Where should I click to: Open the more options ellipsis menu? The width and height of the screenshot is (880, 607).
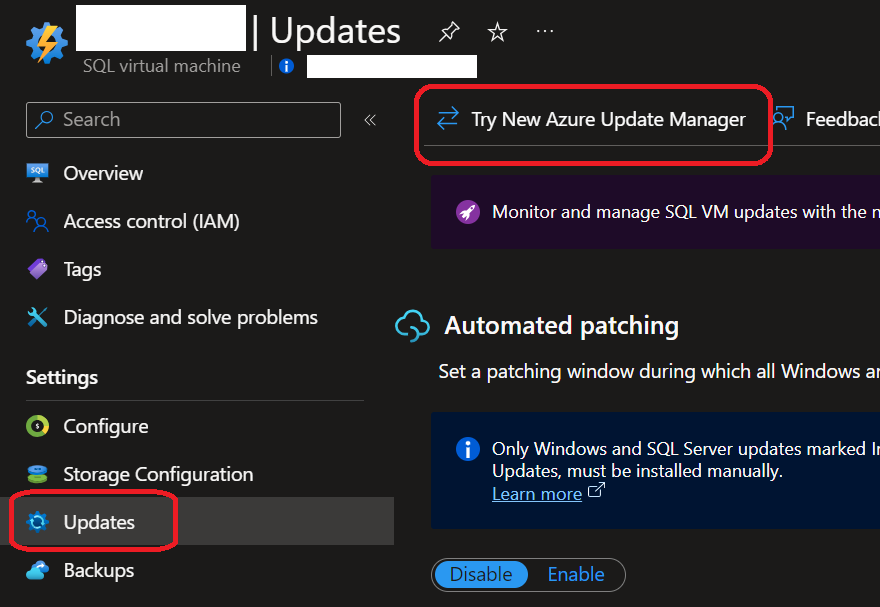pyautogui.click(x=545, y=32)
